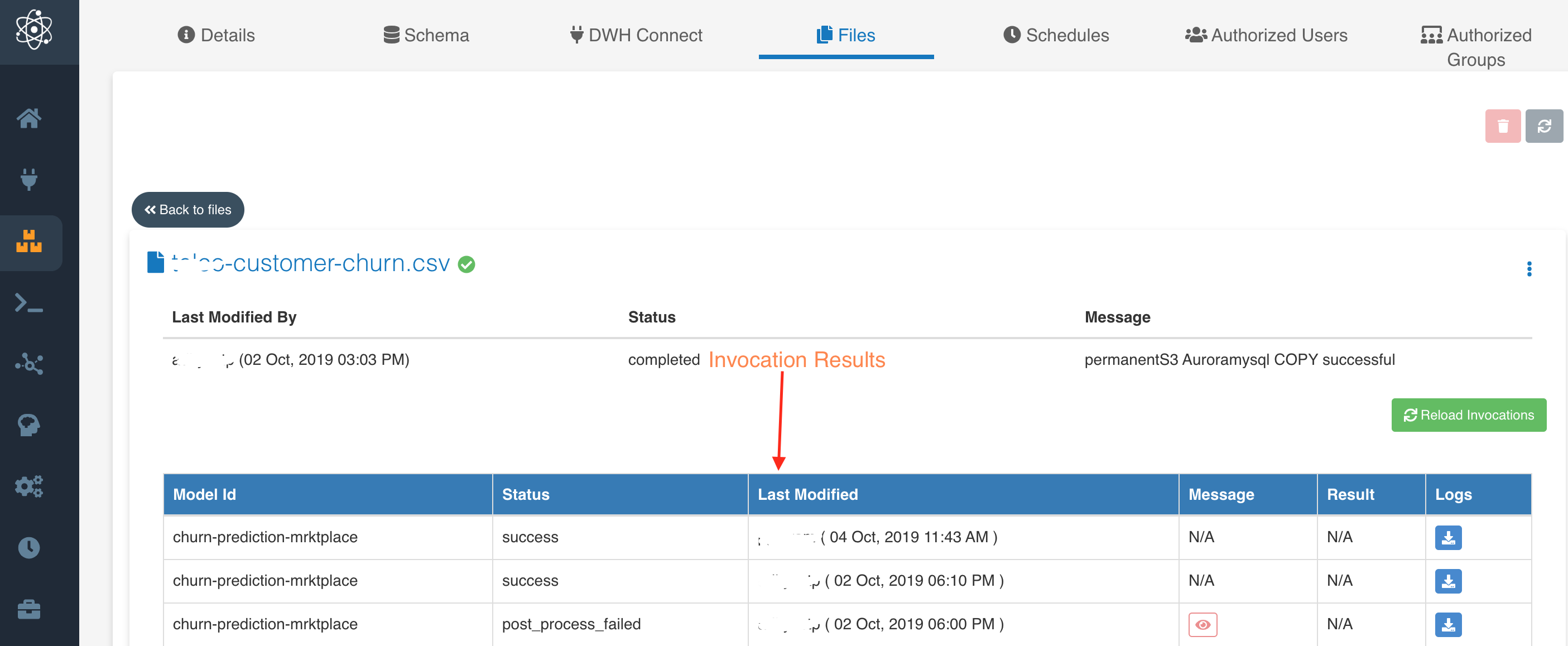This screenshot has height=646, width=1568.
Task: Click the Back to files button
Action: 187,210
